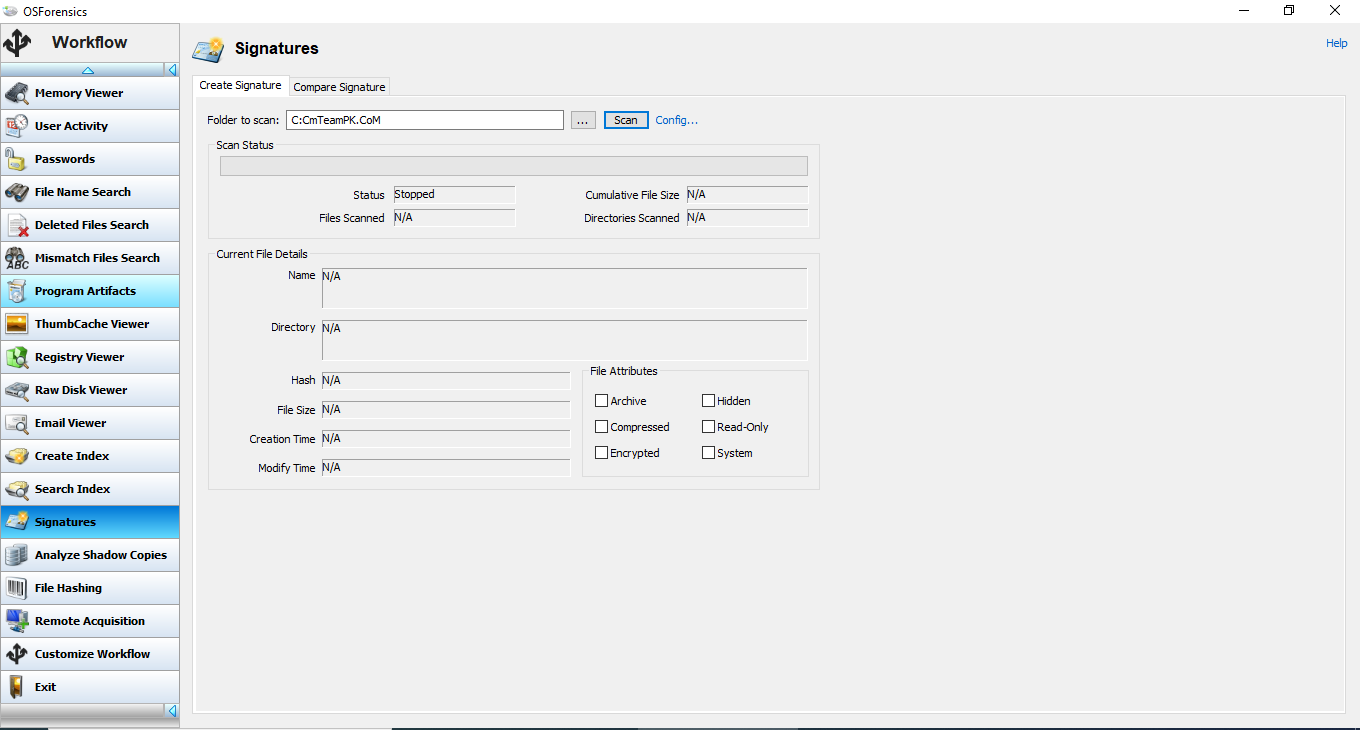The image size is (1360, 730).
Task: Launch the File Hashing module
Action: click(x=90, y=588)
